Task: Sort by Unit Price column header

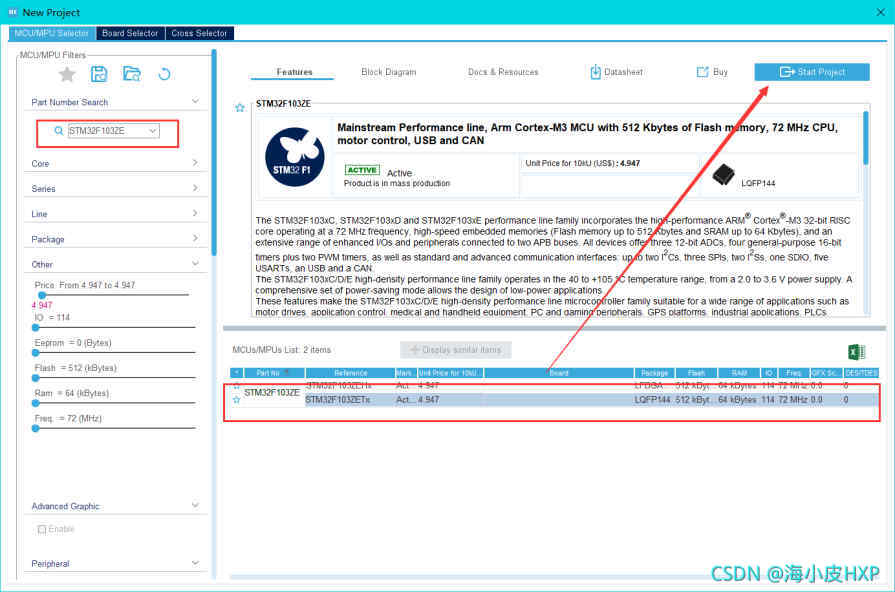Action: (x=450, y=373)
